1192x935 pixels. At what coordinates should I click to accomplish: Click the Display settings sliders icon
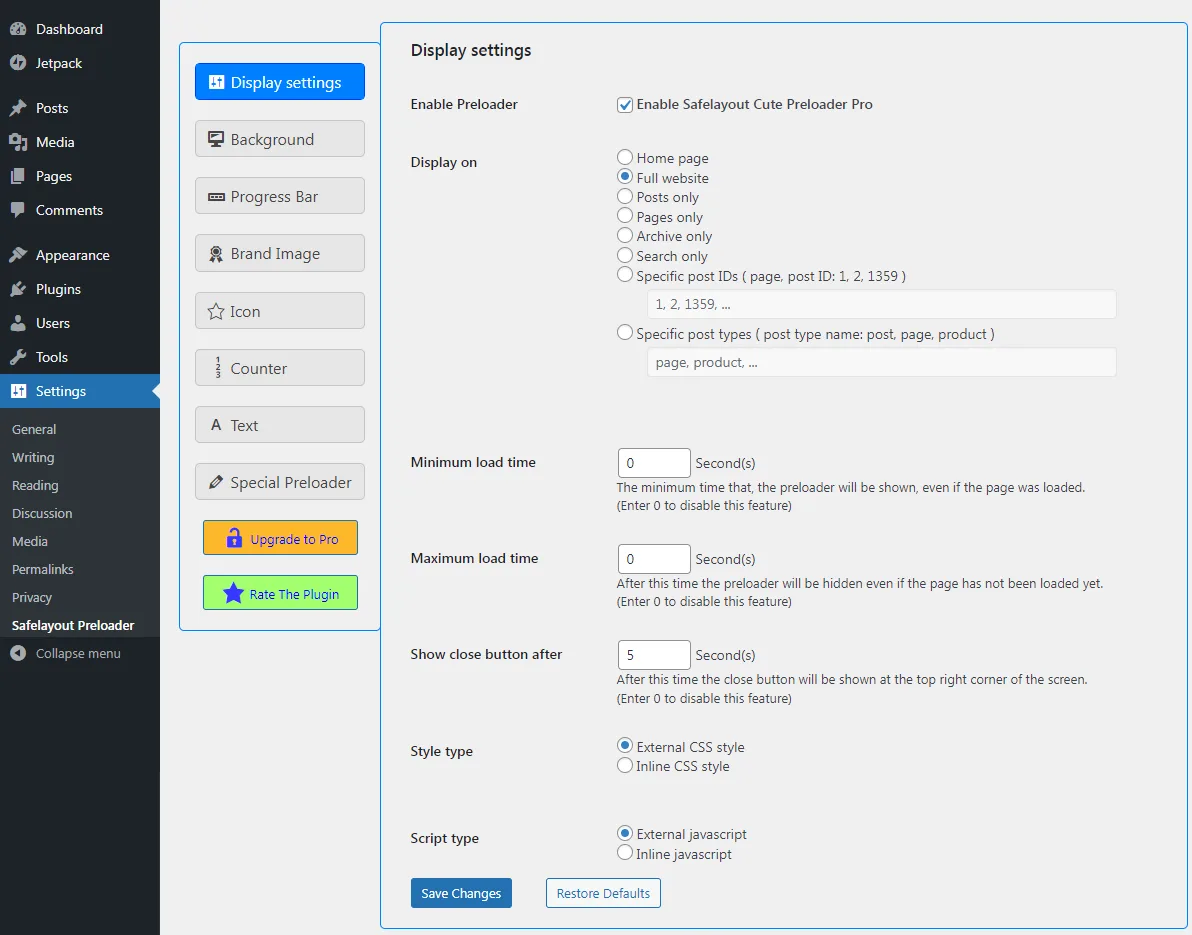click(x=217, y=82)
